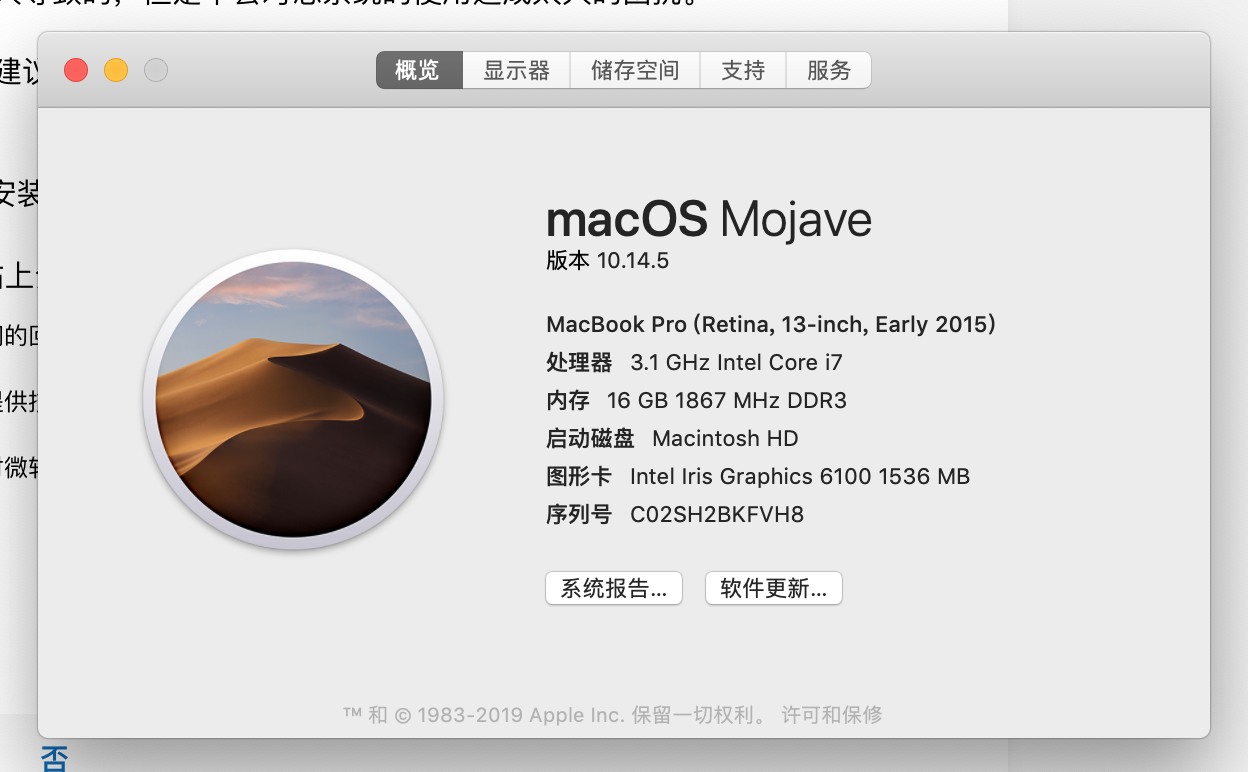This screenshot has width=1248, height=772.
Task: Click the 1983-2019 Apple Inc. copyright text
Action: [x=521, y=715]
